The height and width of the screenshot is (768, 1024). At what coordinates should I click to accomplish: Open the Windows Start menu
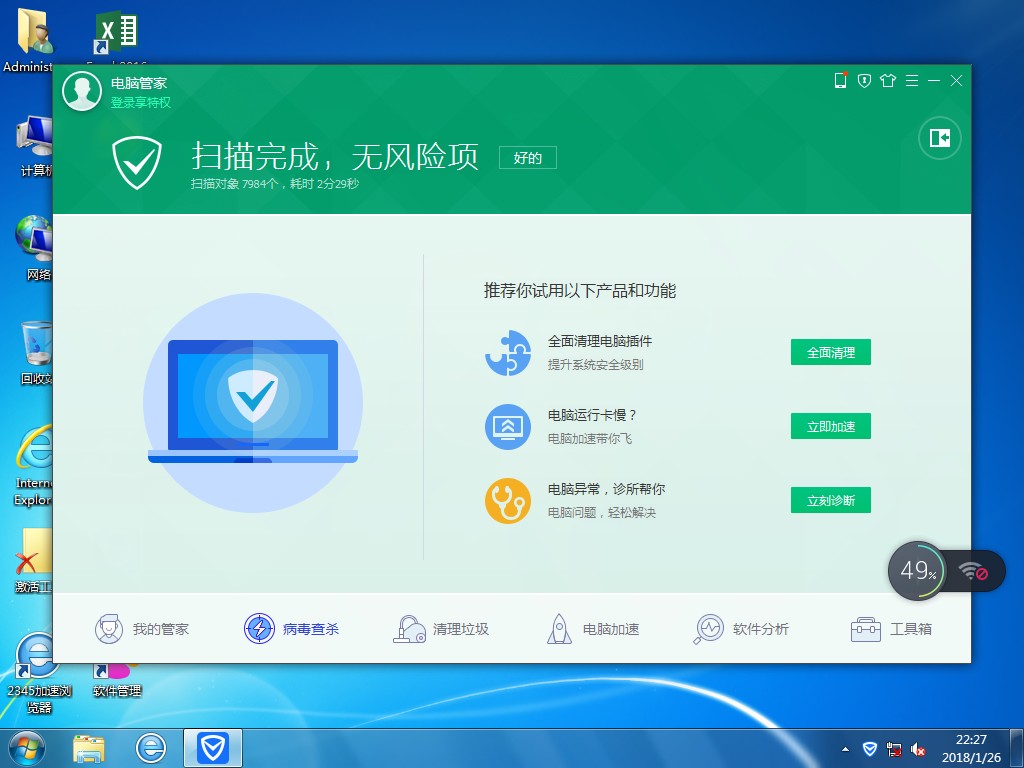coord(27,748)
